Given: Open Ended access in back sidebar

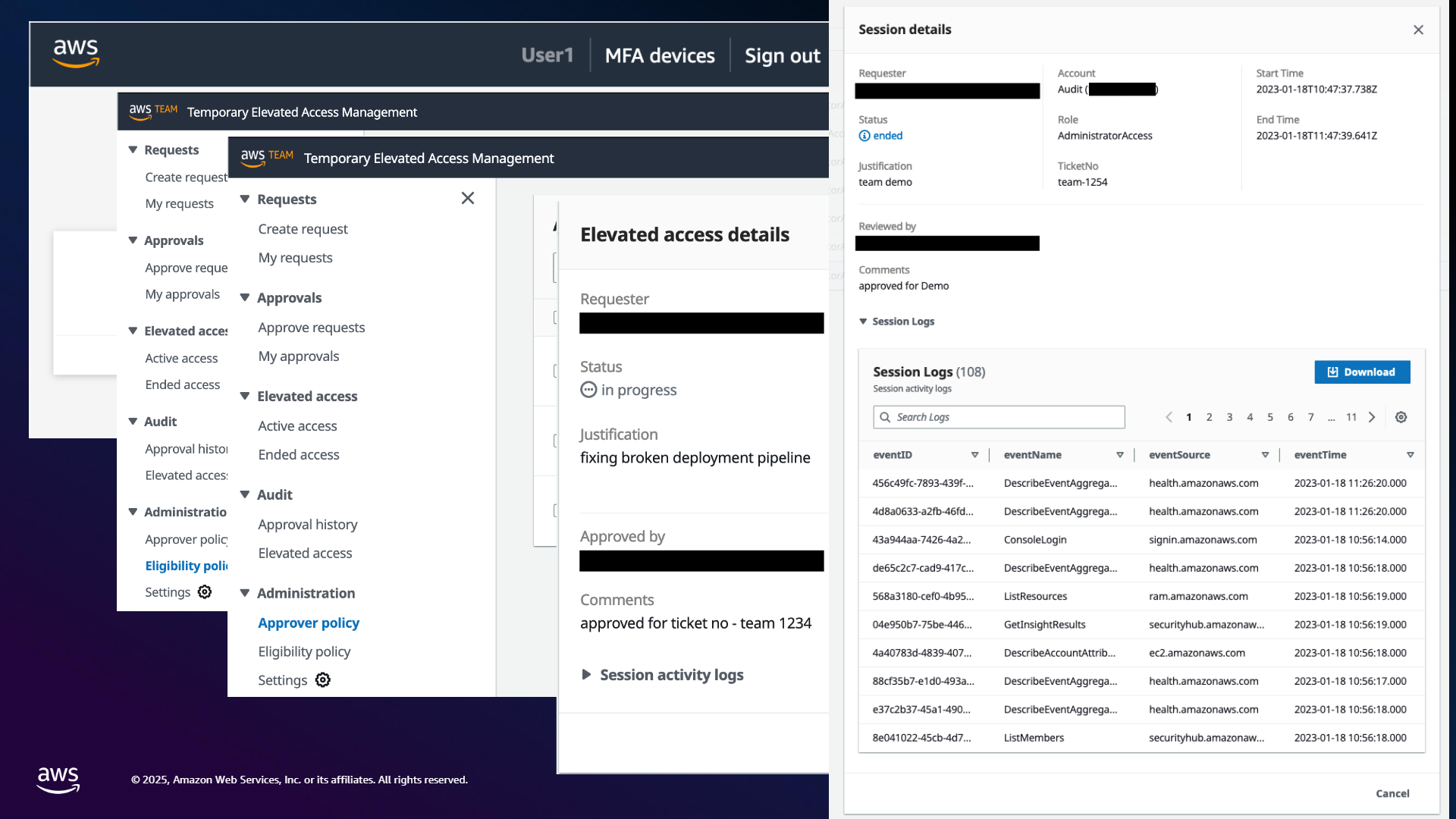Looking at the screenshot, I should (x=182, y=384).
